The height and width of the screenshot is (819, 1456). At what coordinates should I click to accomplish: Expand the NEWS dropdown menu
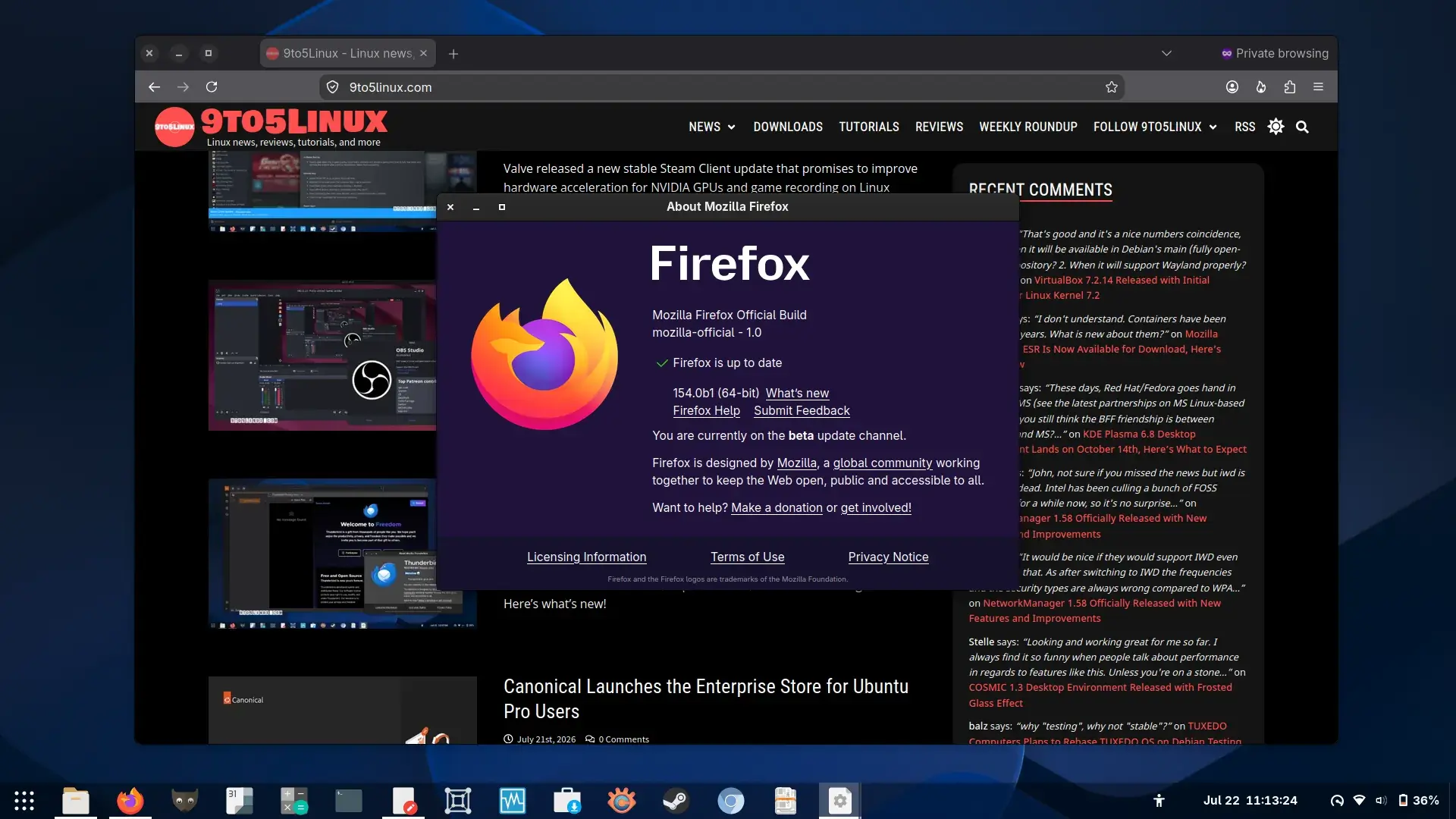(x=711, y=127)
